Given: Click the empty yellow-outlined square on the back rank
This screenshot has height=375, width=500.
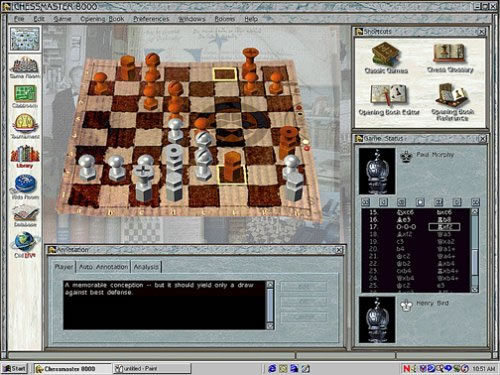Looking at the screenshot, I should click(225, 74).
